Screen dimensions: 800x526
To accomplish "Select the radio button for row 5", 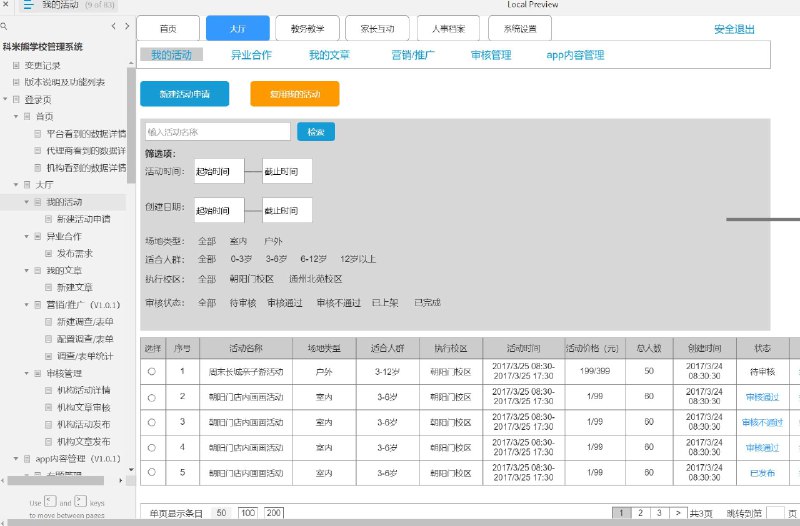I will point(152,472).
